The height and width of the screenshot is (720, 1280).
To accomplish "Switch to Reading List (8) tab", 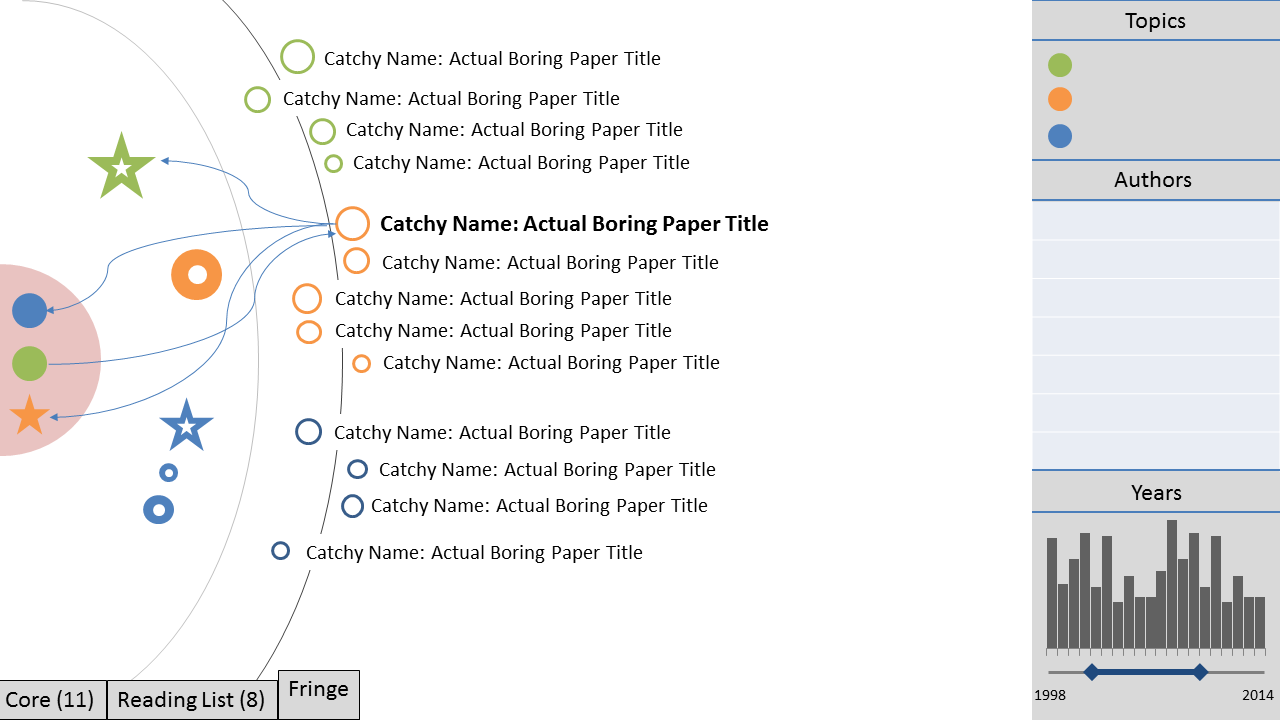I will click(192, 700).
